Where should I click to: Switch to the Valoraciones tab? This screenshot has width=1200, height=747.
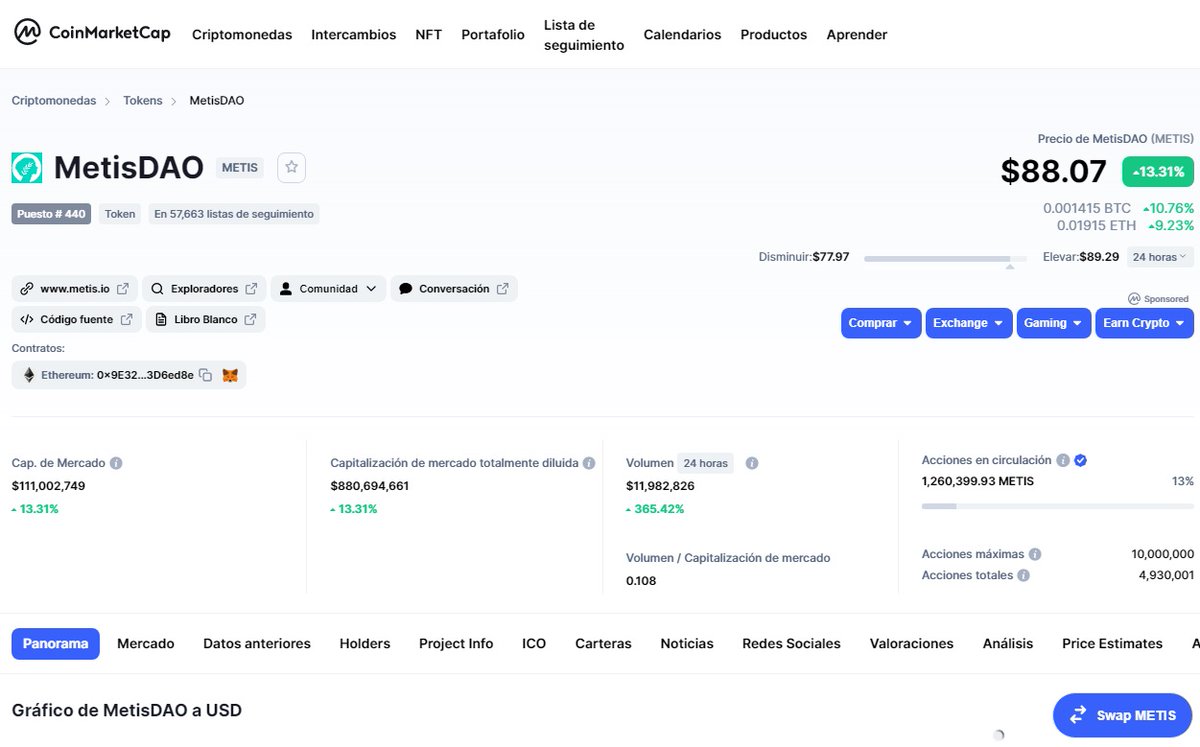[912, 644]
